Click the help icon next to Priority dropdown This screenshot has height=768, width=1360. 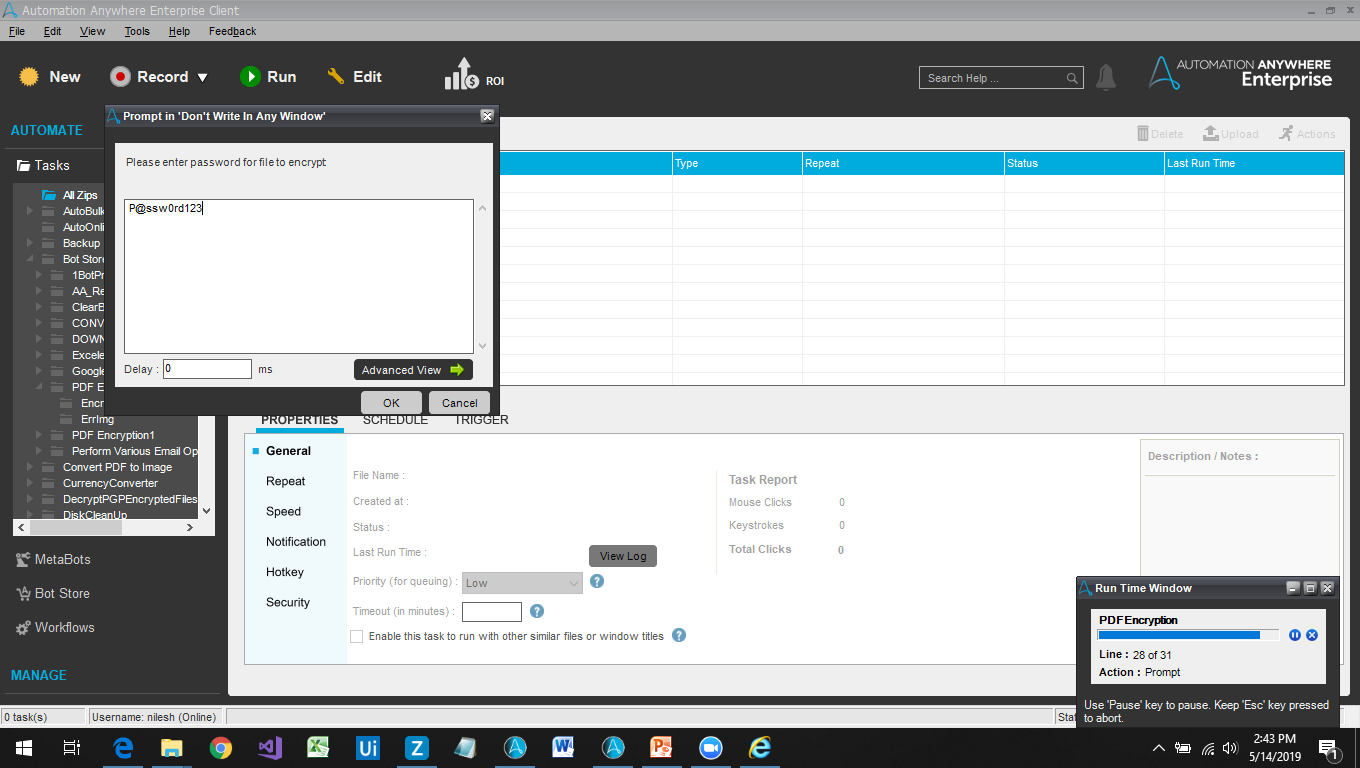(x=597, y=581)
